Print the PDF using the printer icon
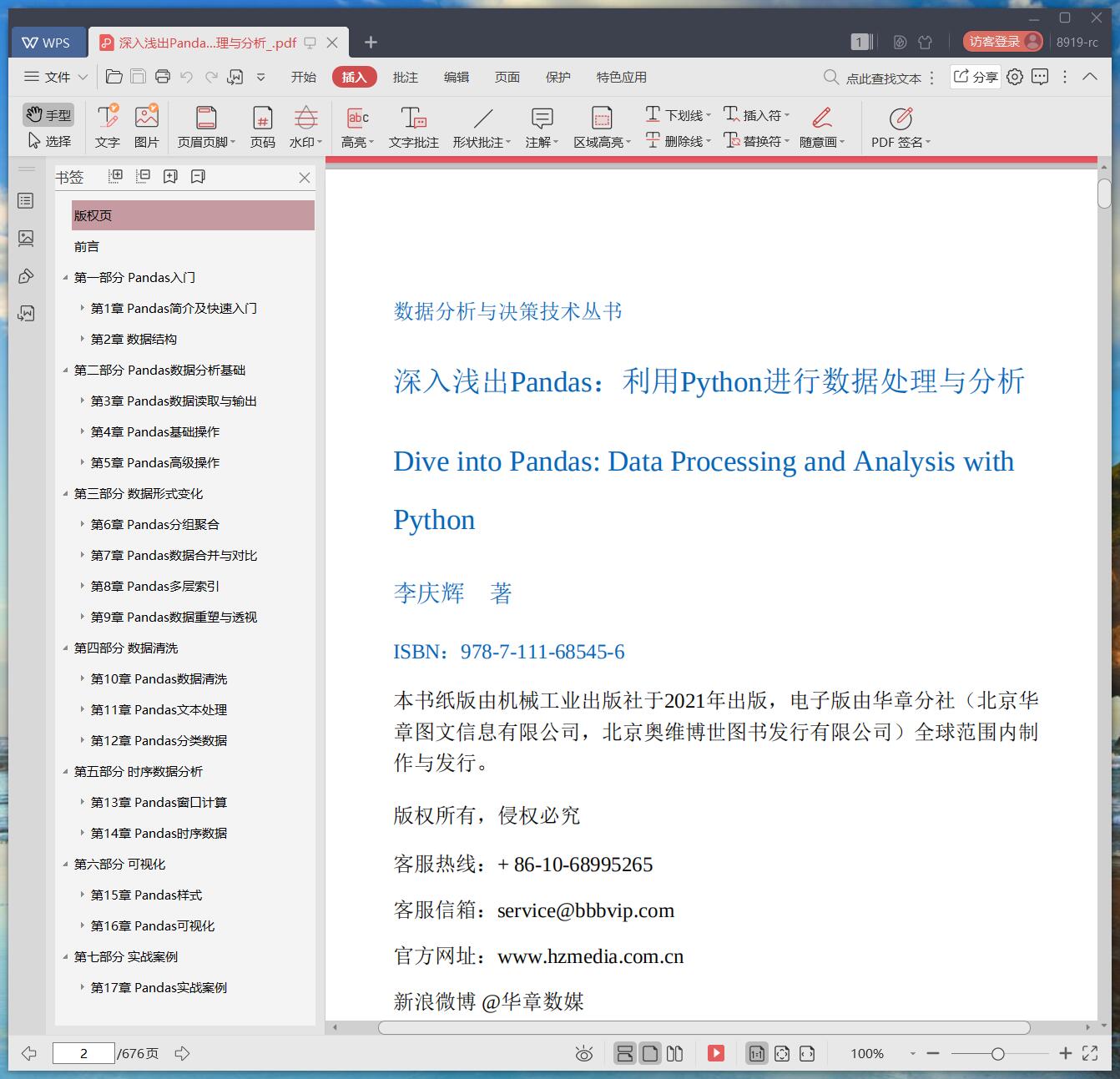 point(163,77)
